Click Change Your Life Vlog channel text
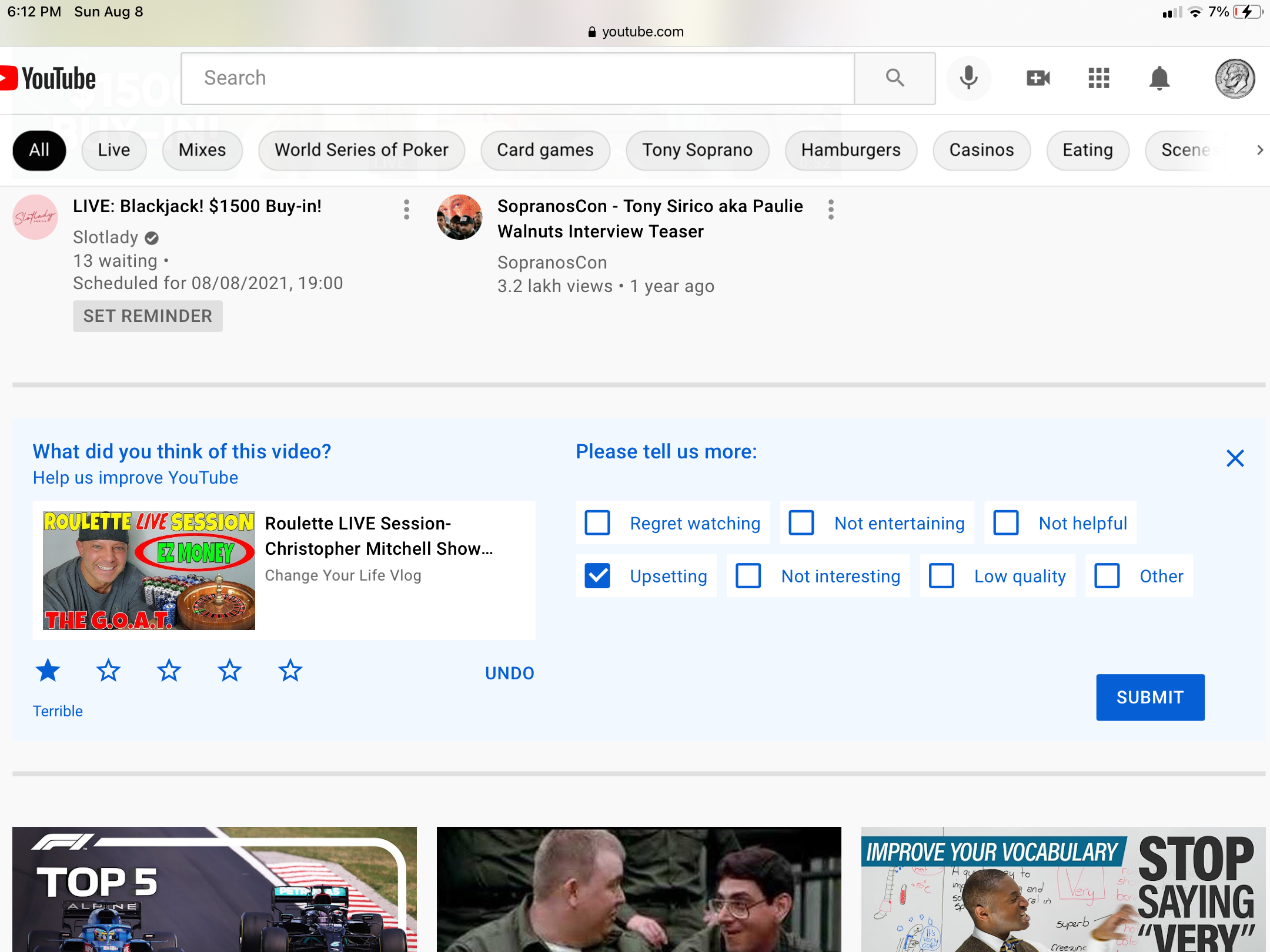Screen dimensions: 1270x952 343,575
